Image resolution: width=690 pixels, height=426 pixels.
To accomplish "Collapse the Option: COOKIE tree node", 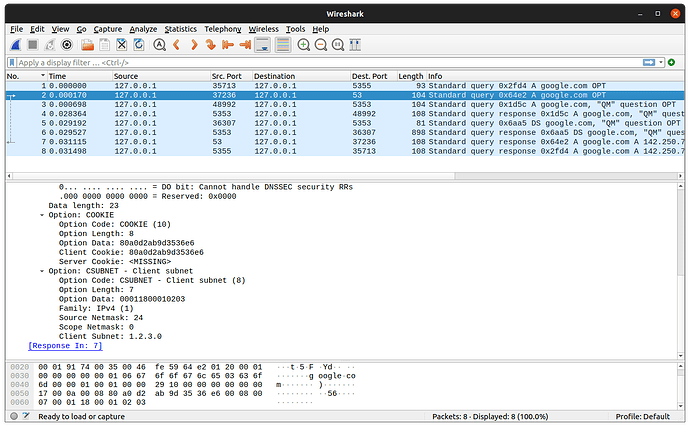I will click(42, 215).
